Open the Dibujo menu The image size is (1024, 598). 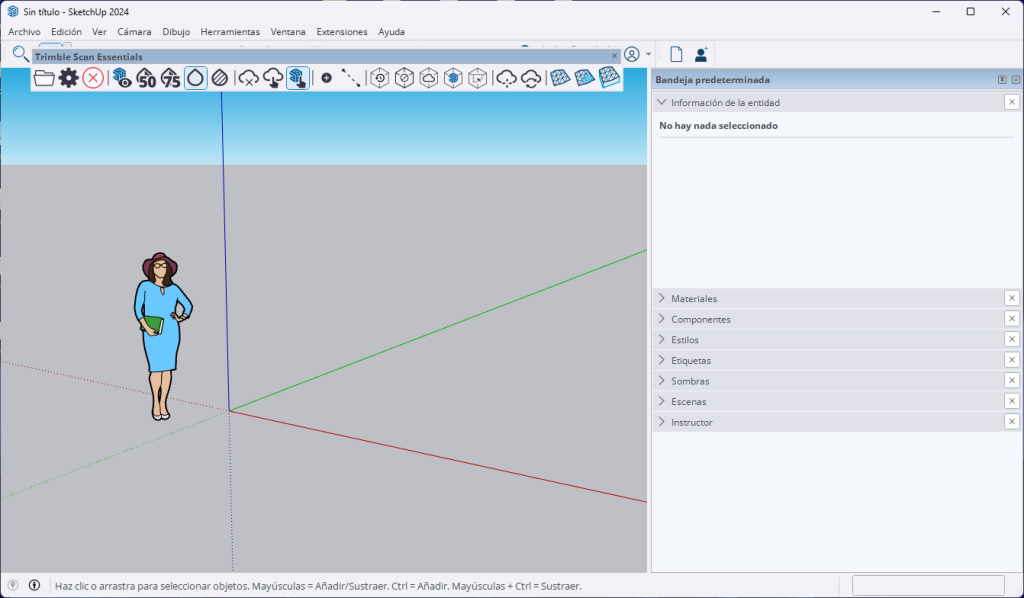pyautogui.click(x=176, y=31)
